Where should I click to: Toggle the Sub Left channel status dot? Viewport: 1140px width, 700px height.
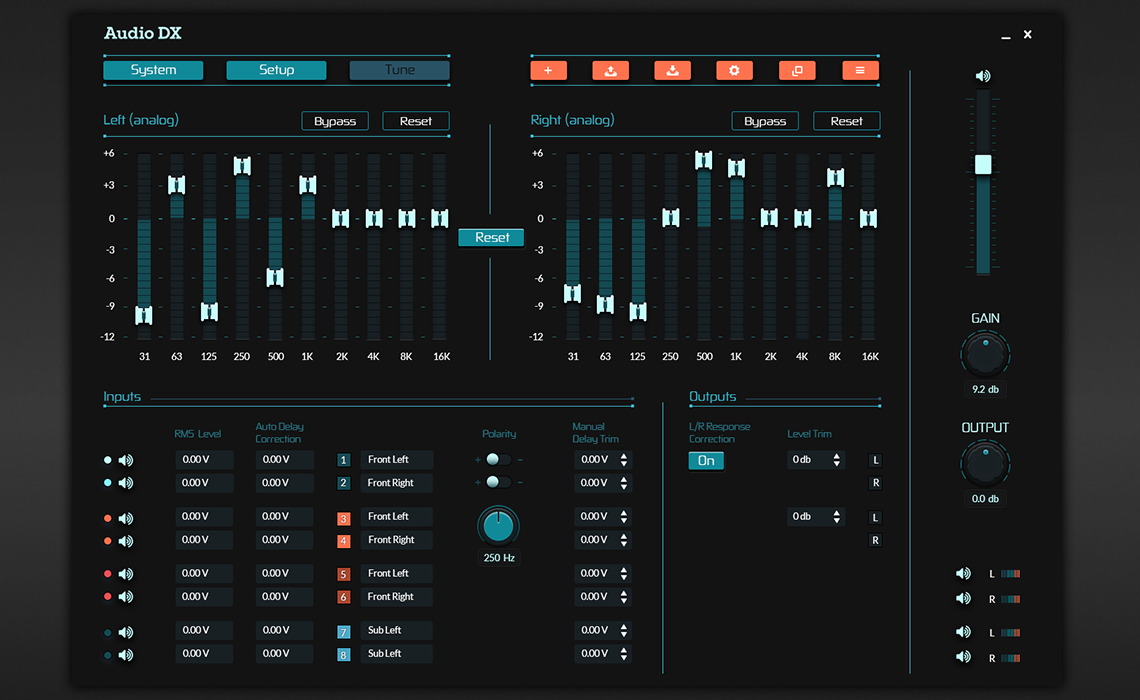coord(107,632)
